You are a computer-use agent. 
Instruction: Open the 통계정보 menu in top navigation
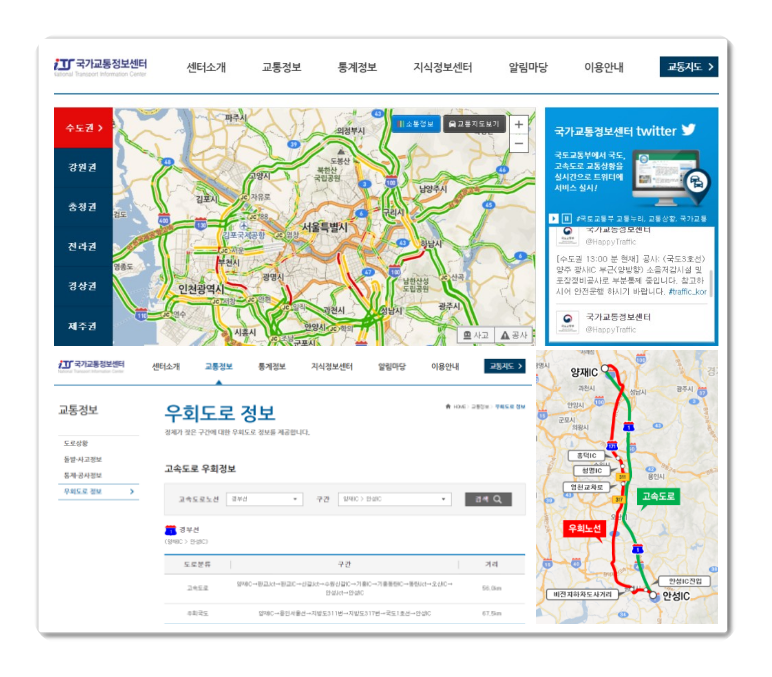(x=357, y=67)
